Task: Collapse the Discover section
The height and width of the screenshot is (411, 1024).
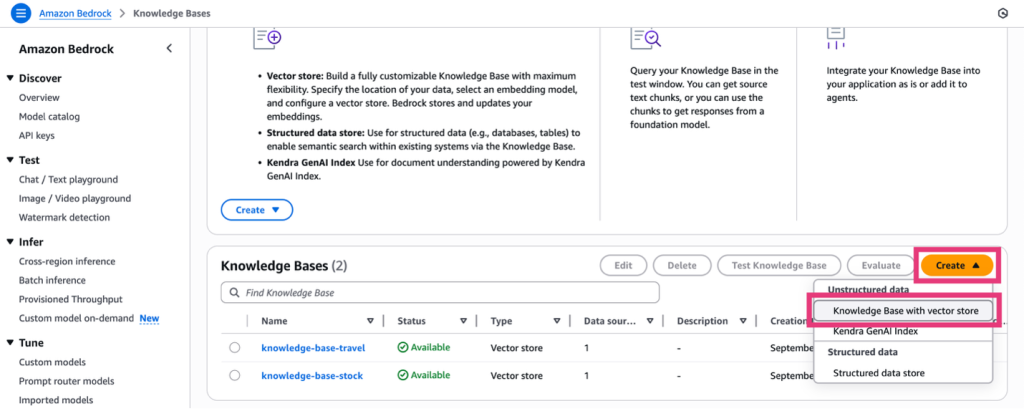Action: [10, 78]
